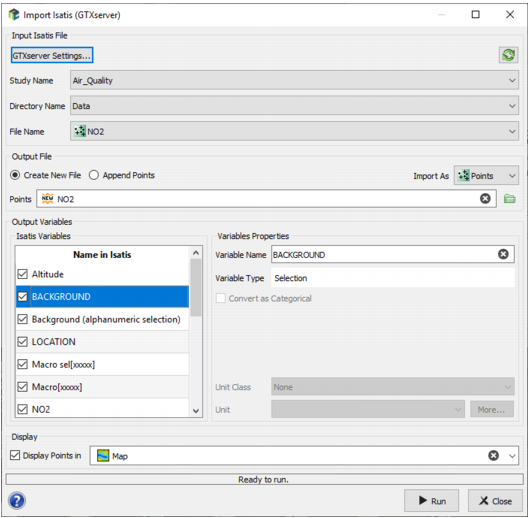Select the Macro sel[xxxxx] row label

click(63, 365)
